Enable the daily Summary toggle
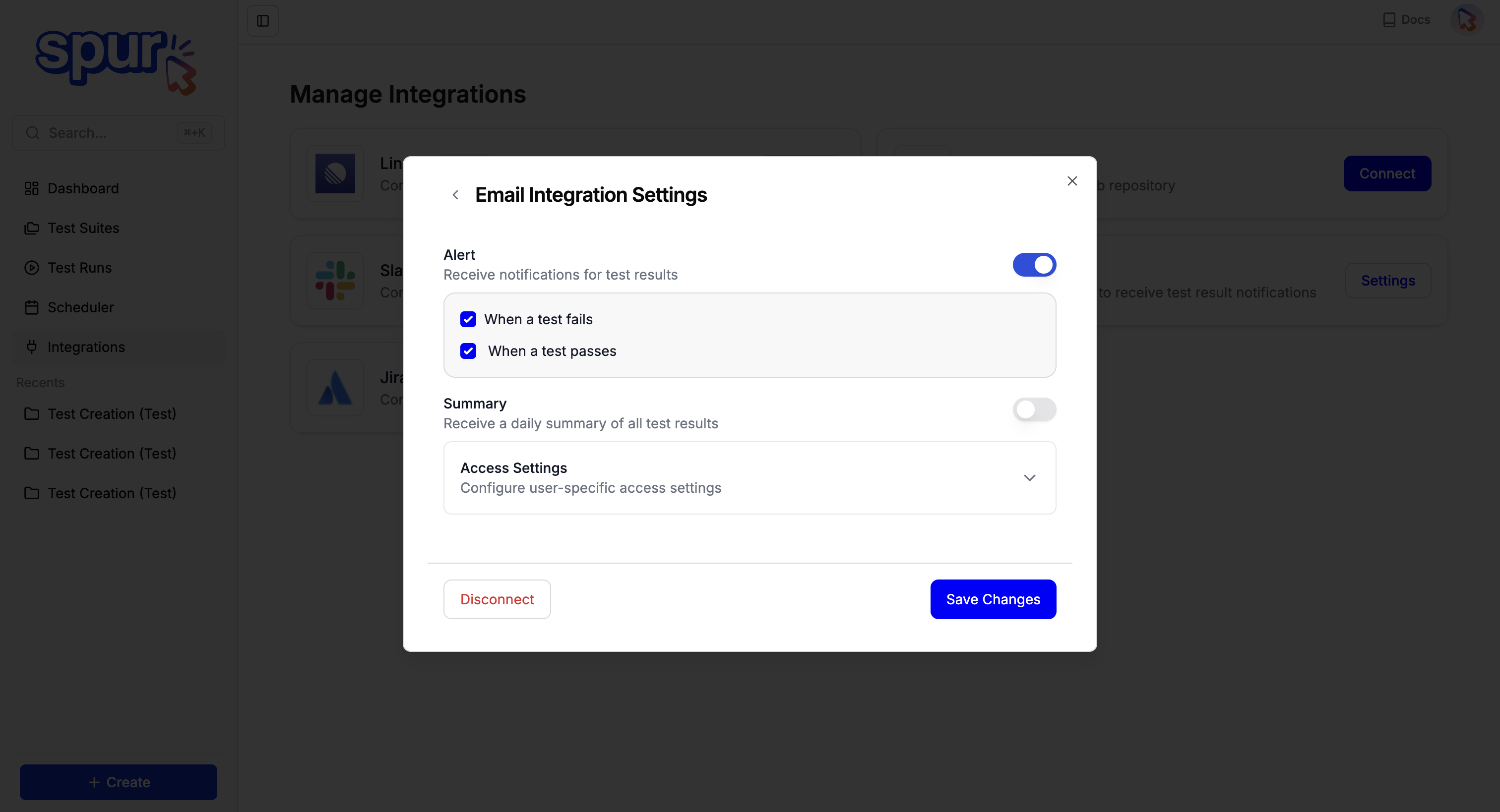Viewport: 1500px width, 812px height. [x=1034, y=410]
